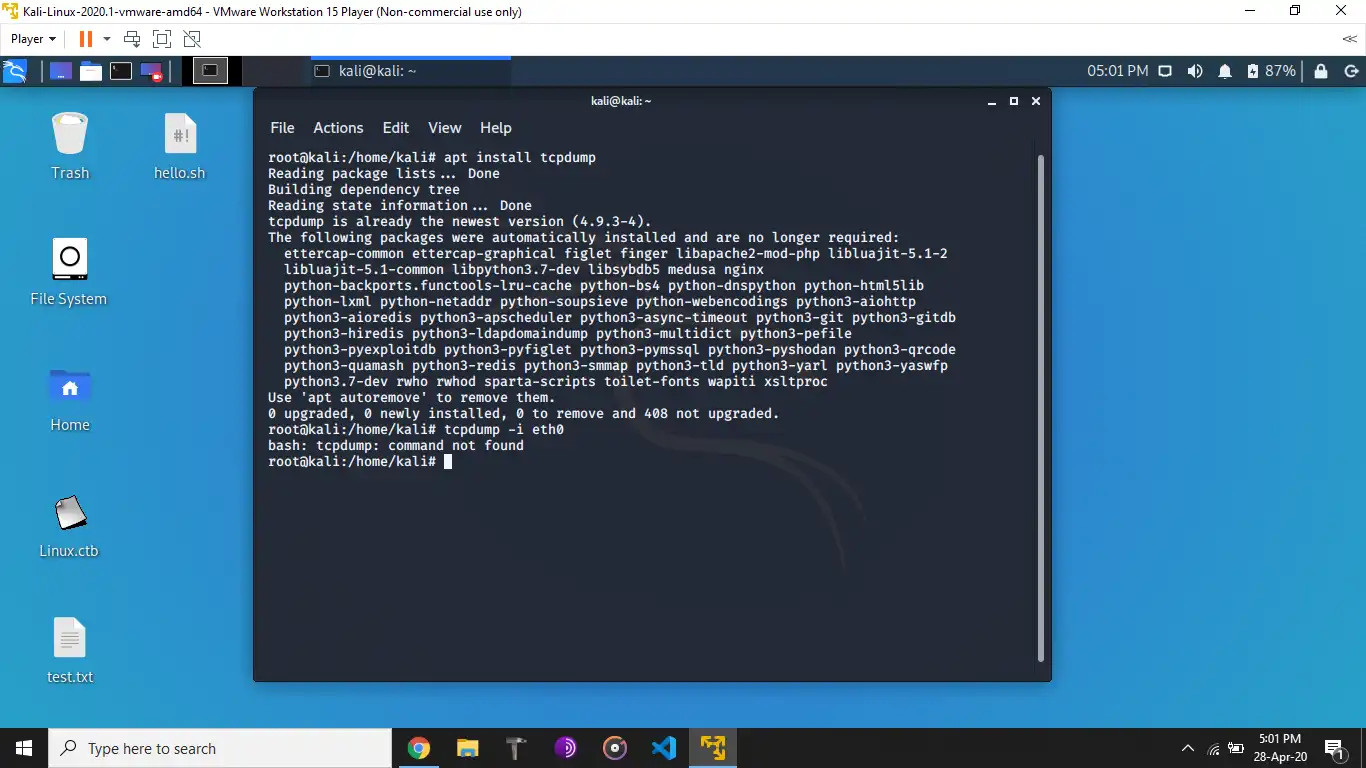Click 'tcpdump is already the newest version' line
Viewport: 1366px width, 768px height.
point(460,222)
